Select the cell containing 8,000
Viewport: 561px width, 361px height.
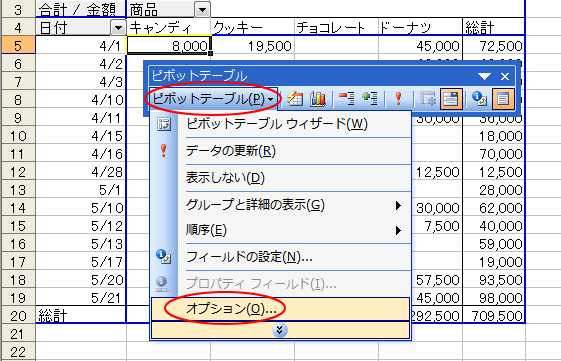[169, 45]
